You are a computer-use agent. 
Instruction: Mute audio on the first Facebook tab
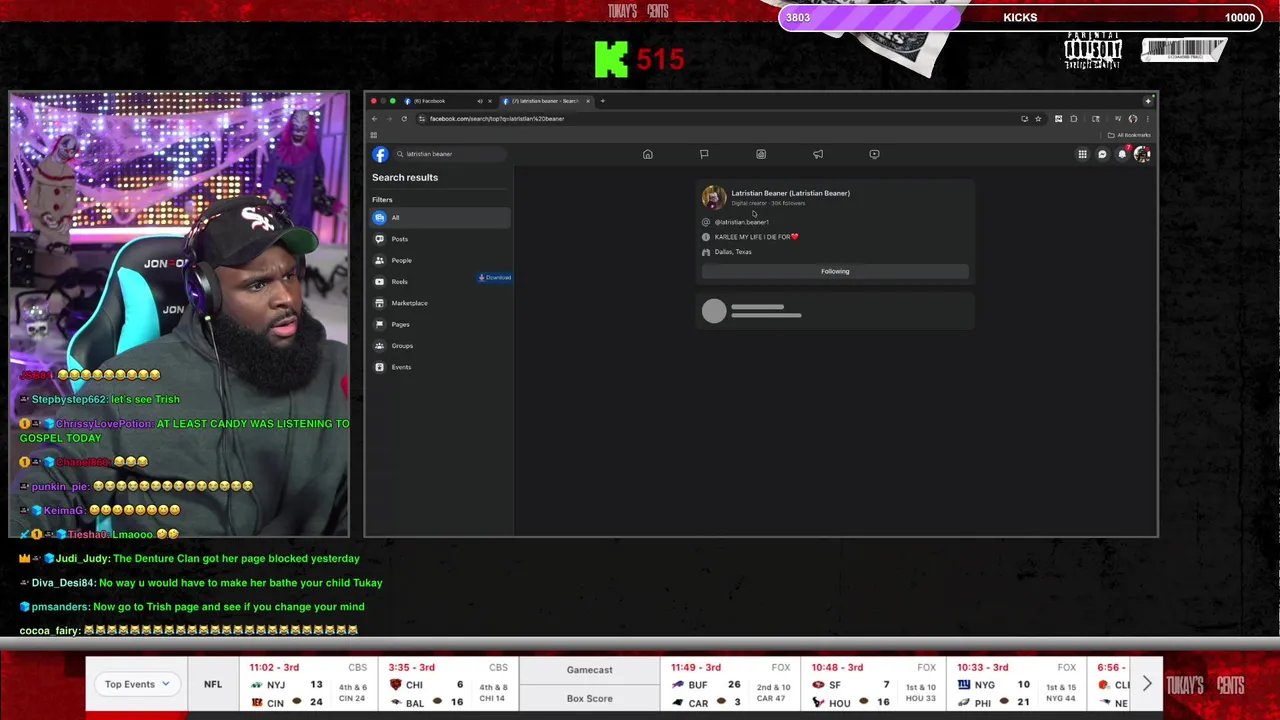click(x=479, y=101)
